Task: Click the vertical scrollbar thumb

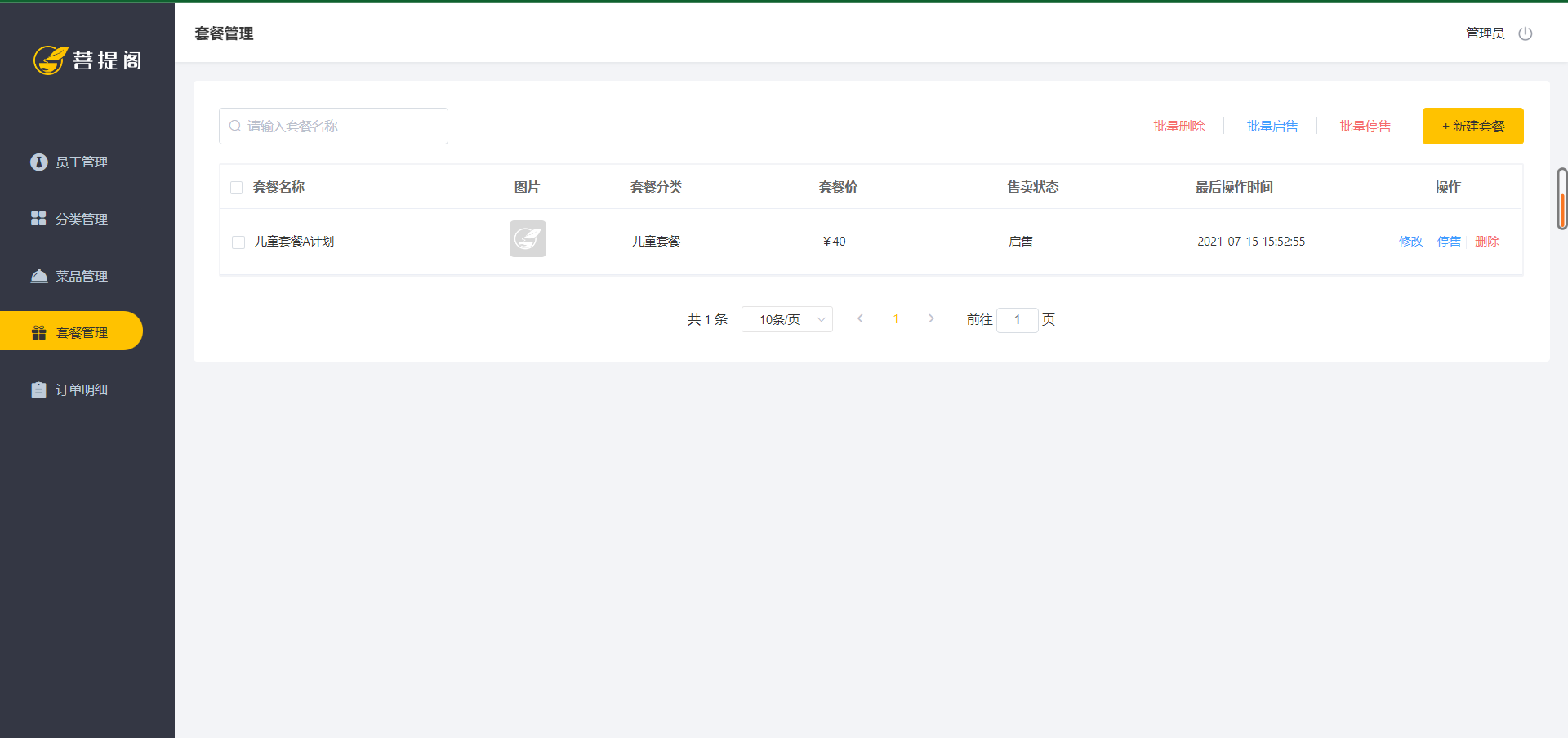Action: (1562, 199)
